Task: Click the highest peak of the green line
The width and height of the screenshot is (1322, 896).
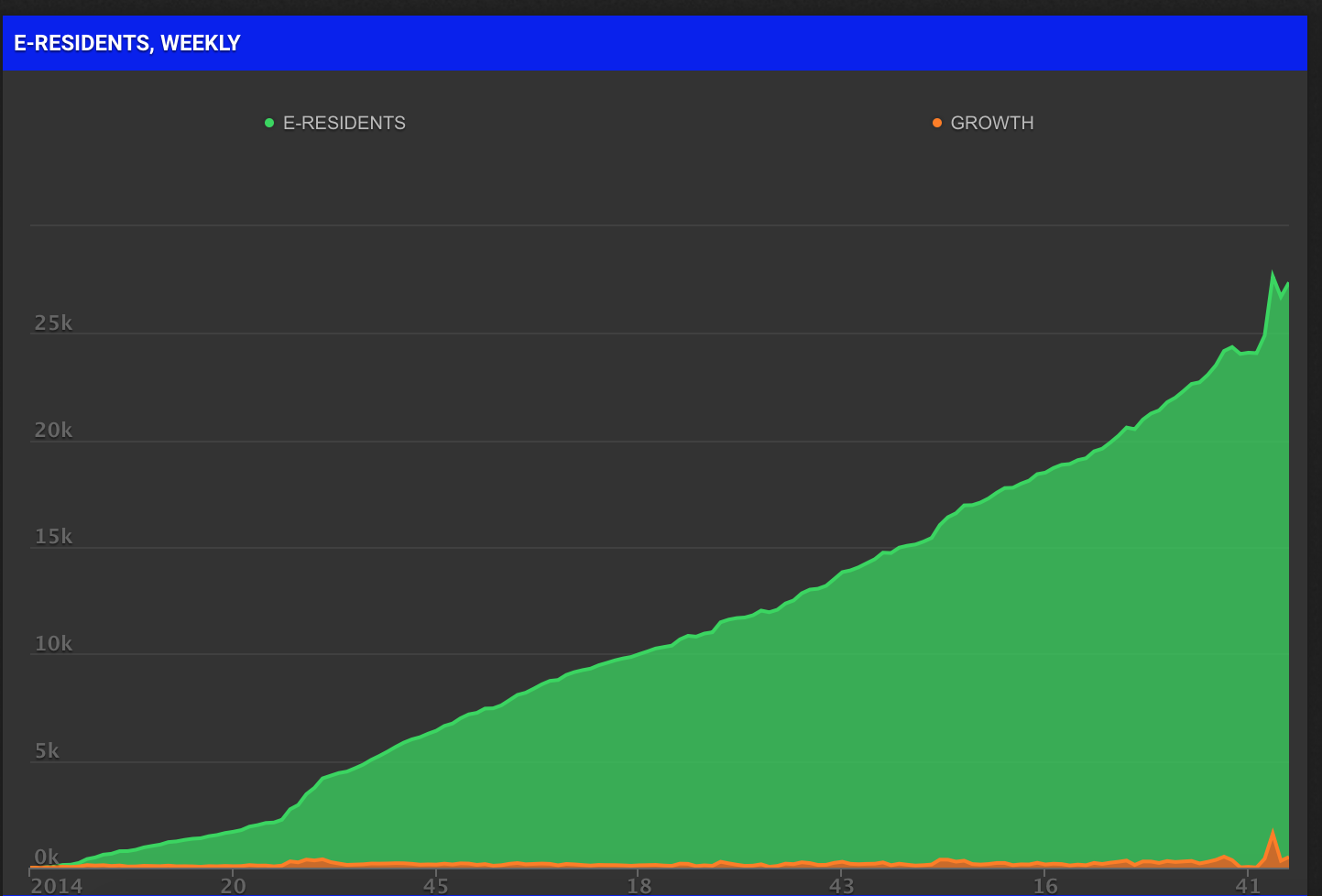Action: click(1273, 273)
